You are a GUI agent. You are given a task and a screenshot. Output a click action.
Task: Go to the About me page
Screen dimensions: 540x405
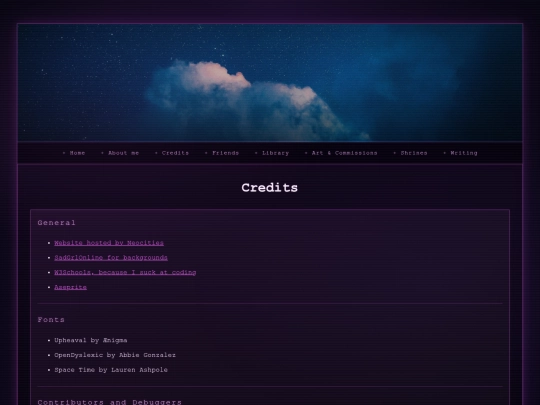[123, 153]
